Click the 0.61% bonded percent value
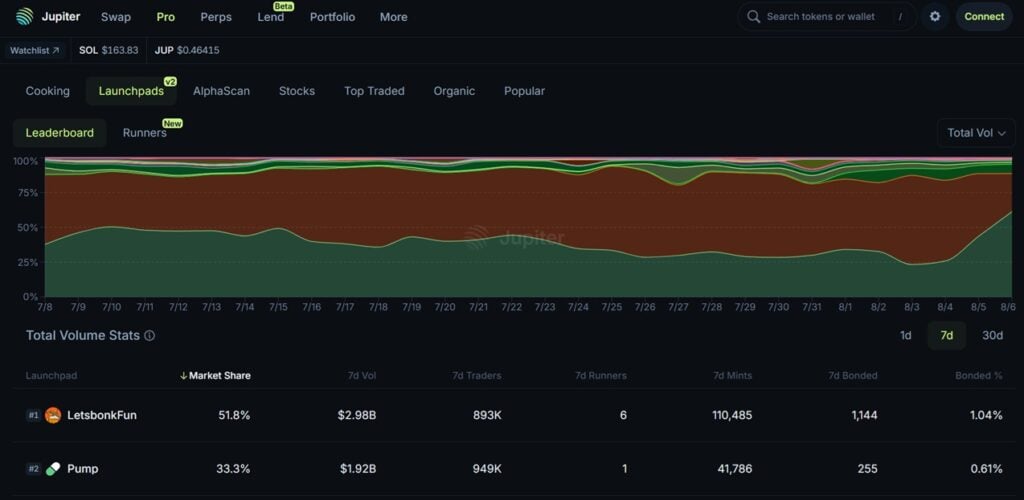The width and height of the screenshot is (1024, 500). [x=985, y=469]
